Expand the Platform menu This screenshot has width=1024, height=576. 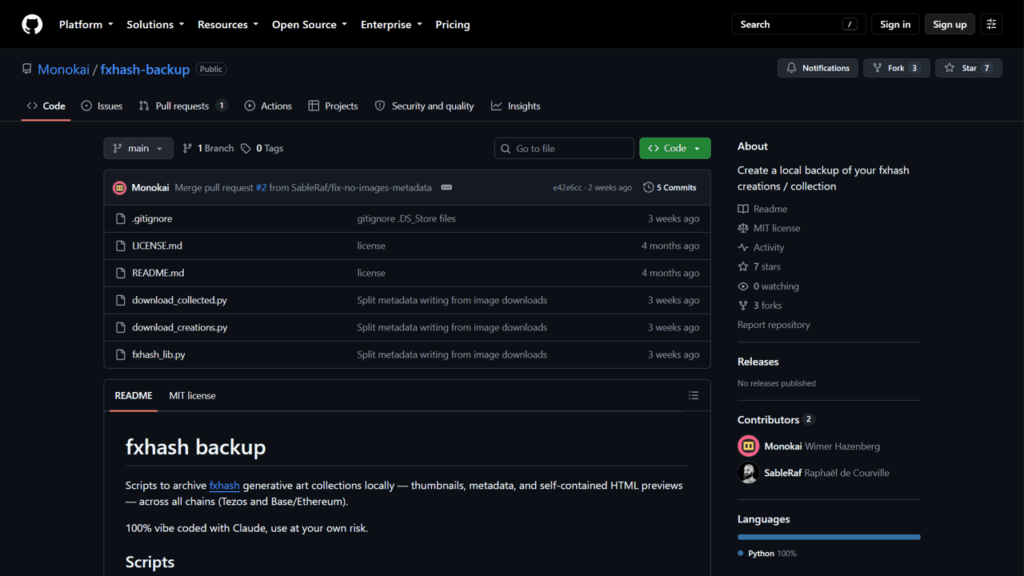click(x=86, y=24)
